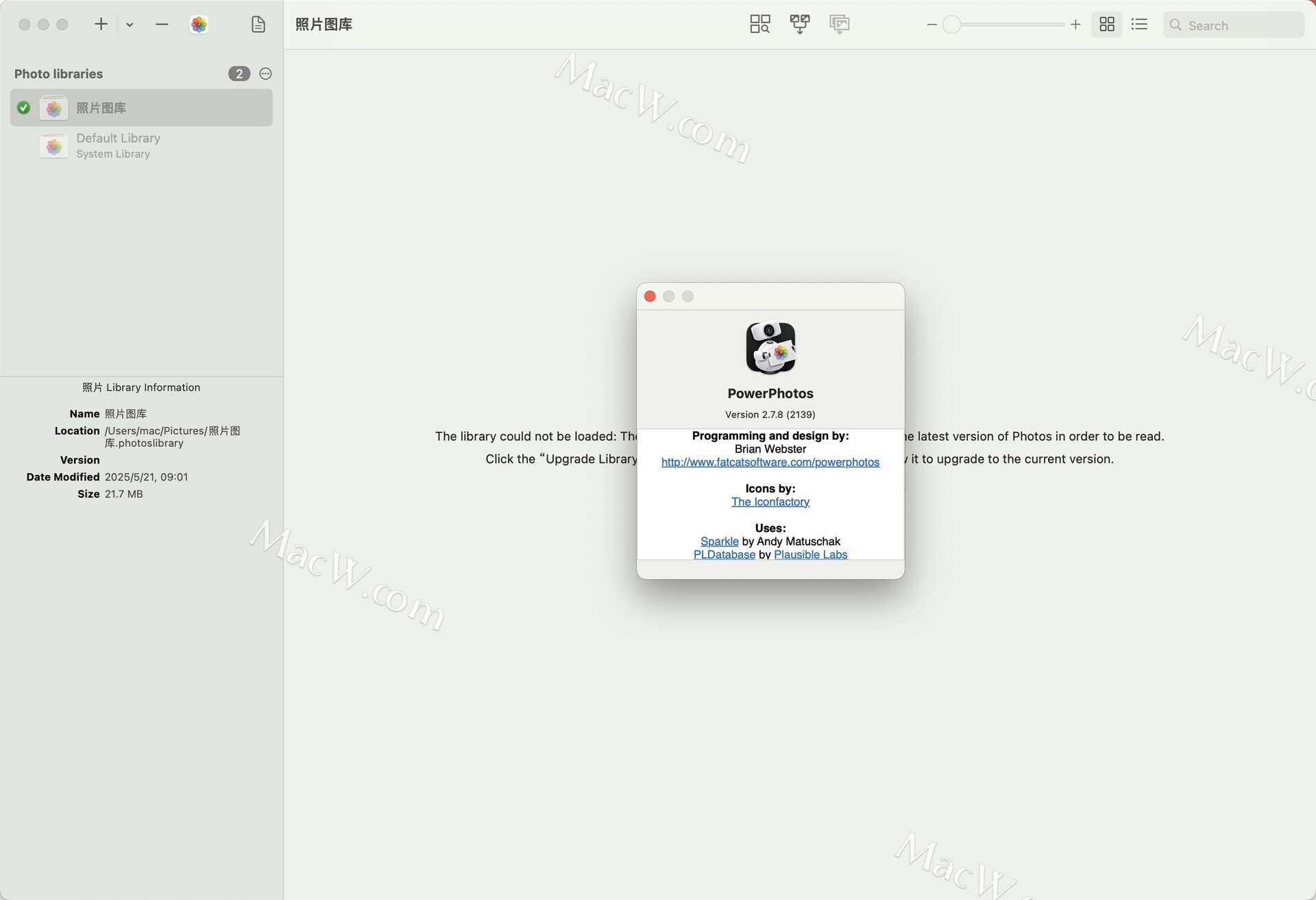The height and width of the screenshot is (900, 1316).
Task: Click the Search field
Action: pyautogui.click(x=1234, y=25)
